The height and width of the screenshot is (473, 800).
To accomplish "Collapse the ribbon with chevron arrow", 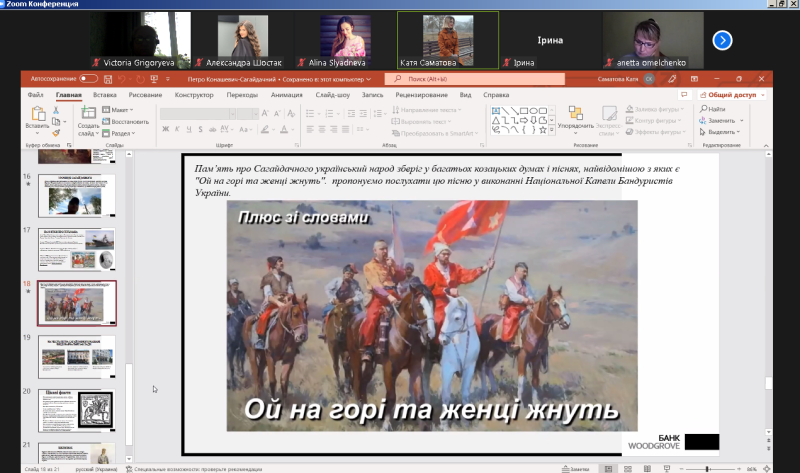I will 766,145.
